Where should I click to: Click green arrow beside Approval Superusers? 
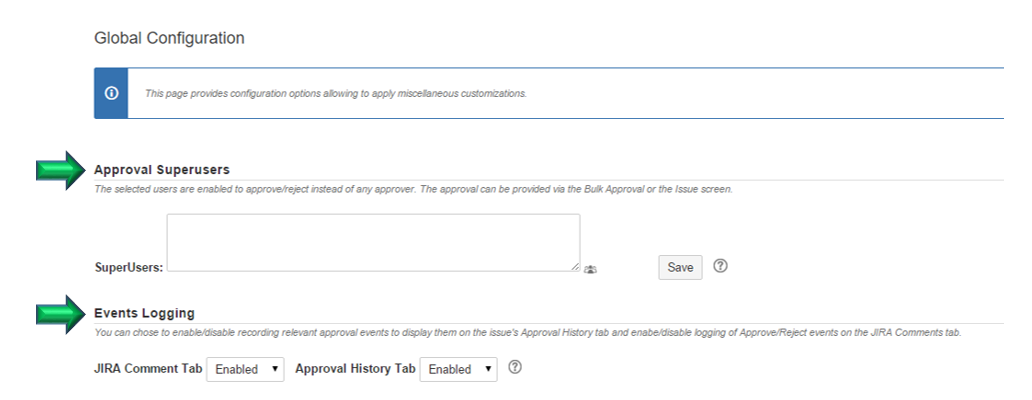[x=61, y=170]
